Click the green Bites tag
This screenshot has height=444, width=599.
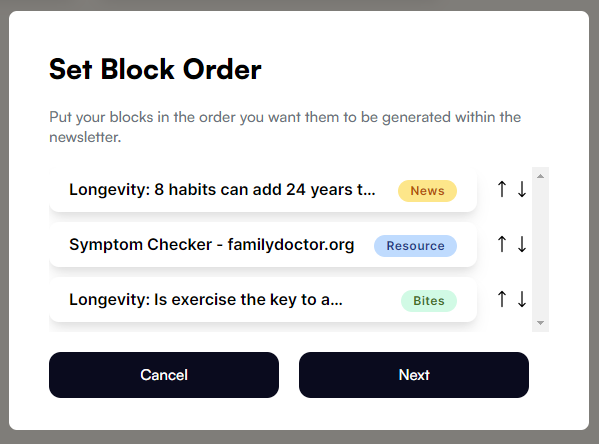click(x=429, y=301)
